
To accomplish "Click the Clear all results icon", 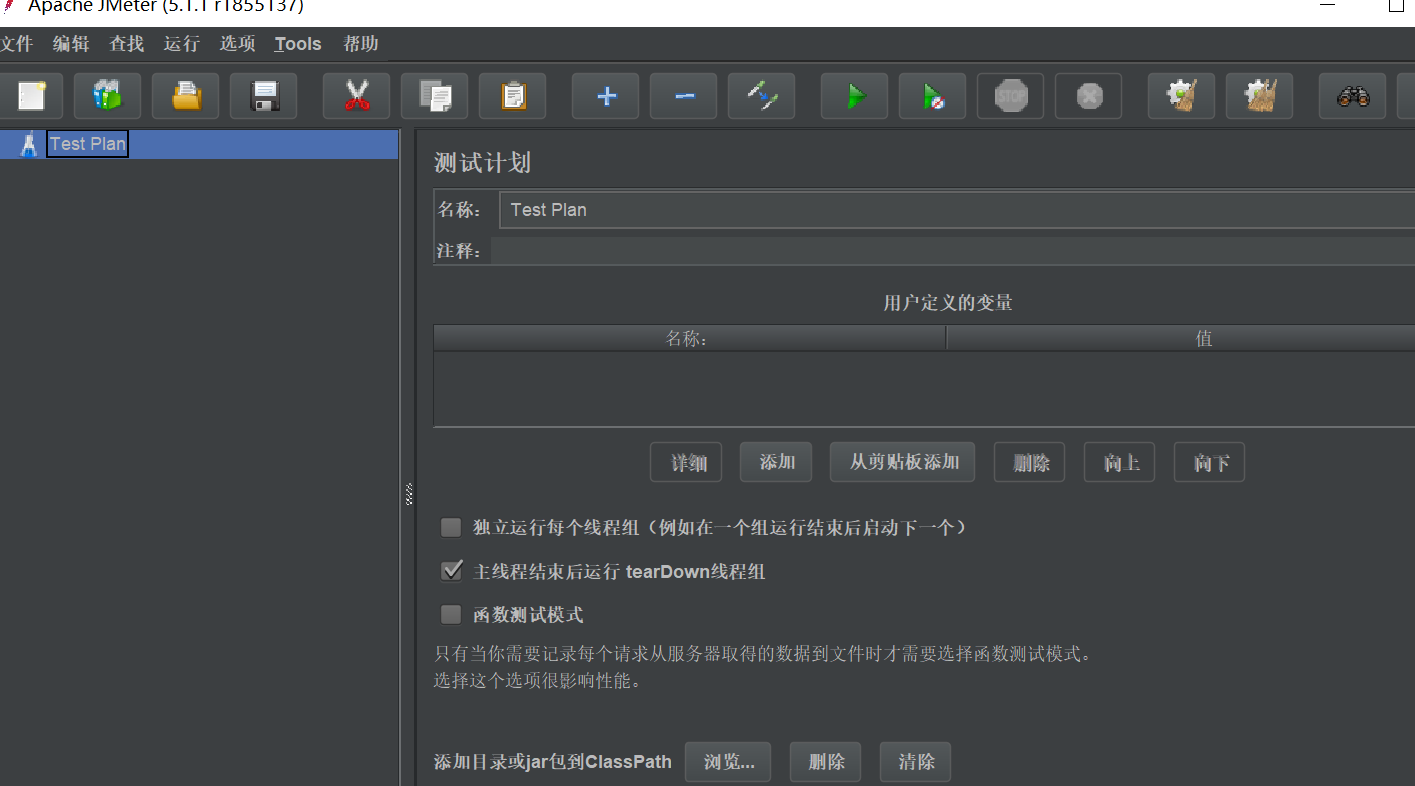I will coord(1260,96).
